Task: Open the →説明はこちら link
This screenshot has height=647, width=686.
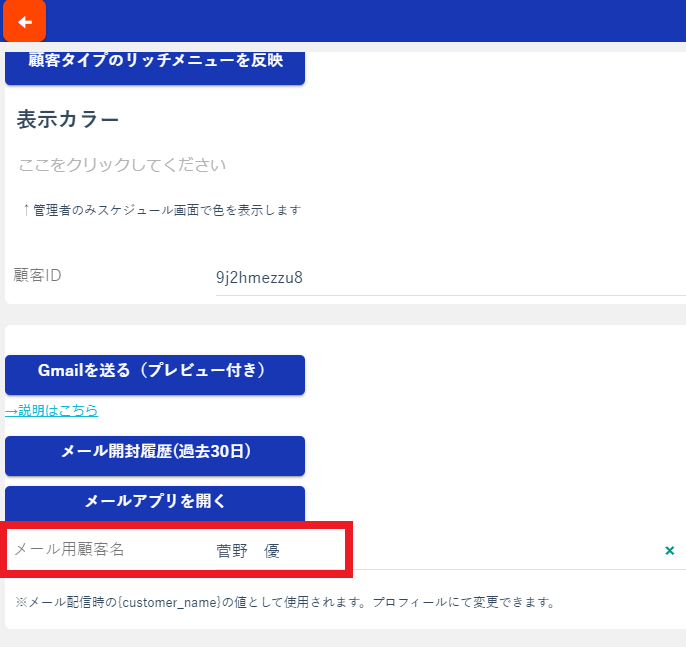Action: 52,410
